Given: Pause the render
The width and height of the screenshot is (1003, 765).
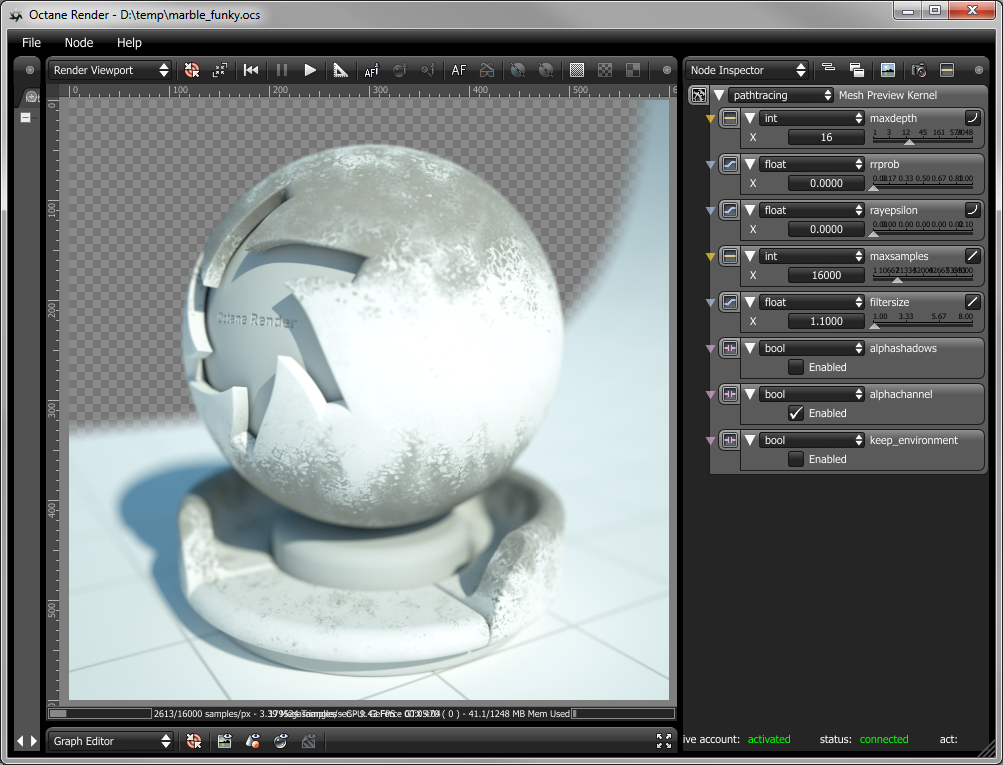Looking at the screenshot, I should [x=281, y=70].
